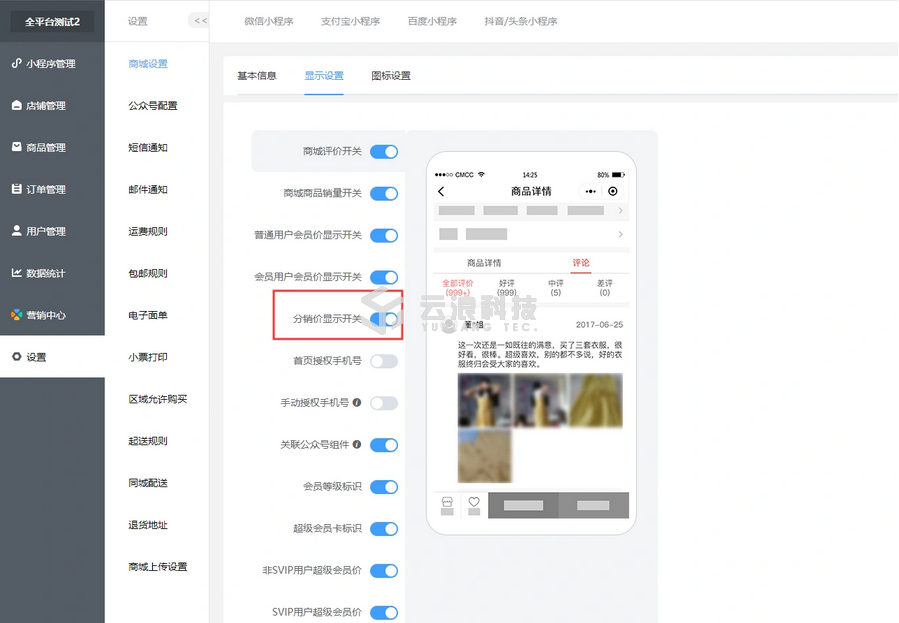Open 运费规则 in settings menu
This screenshot has width=899, height=623.
148,232
